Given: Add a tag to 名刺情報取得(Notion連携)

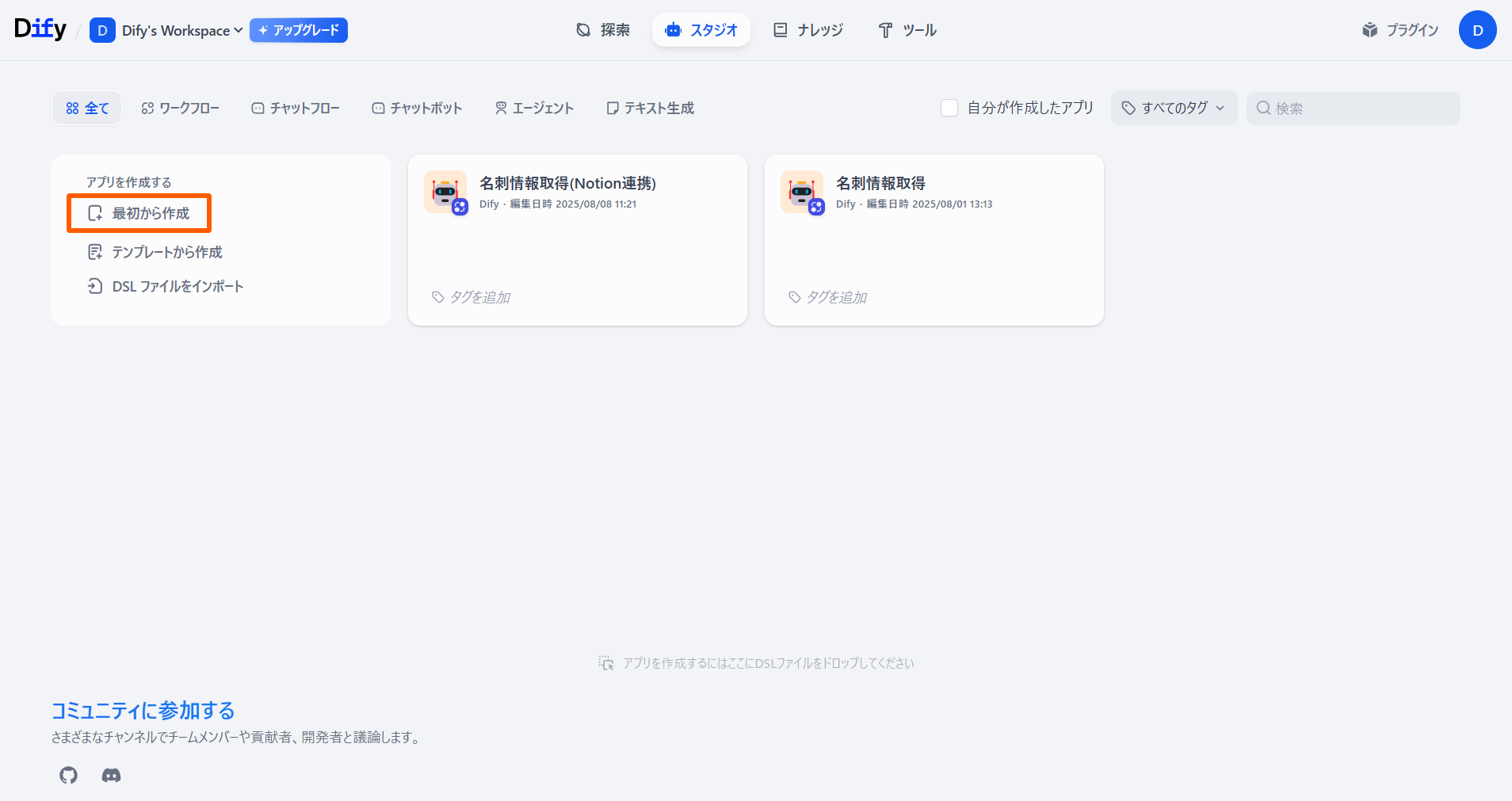Looking at the screenshot, I should tap(472, 297).
